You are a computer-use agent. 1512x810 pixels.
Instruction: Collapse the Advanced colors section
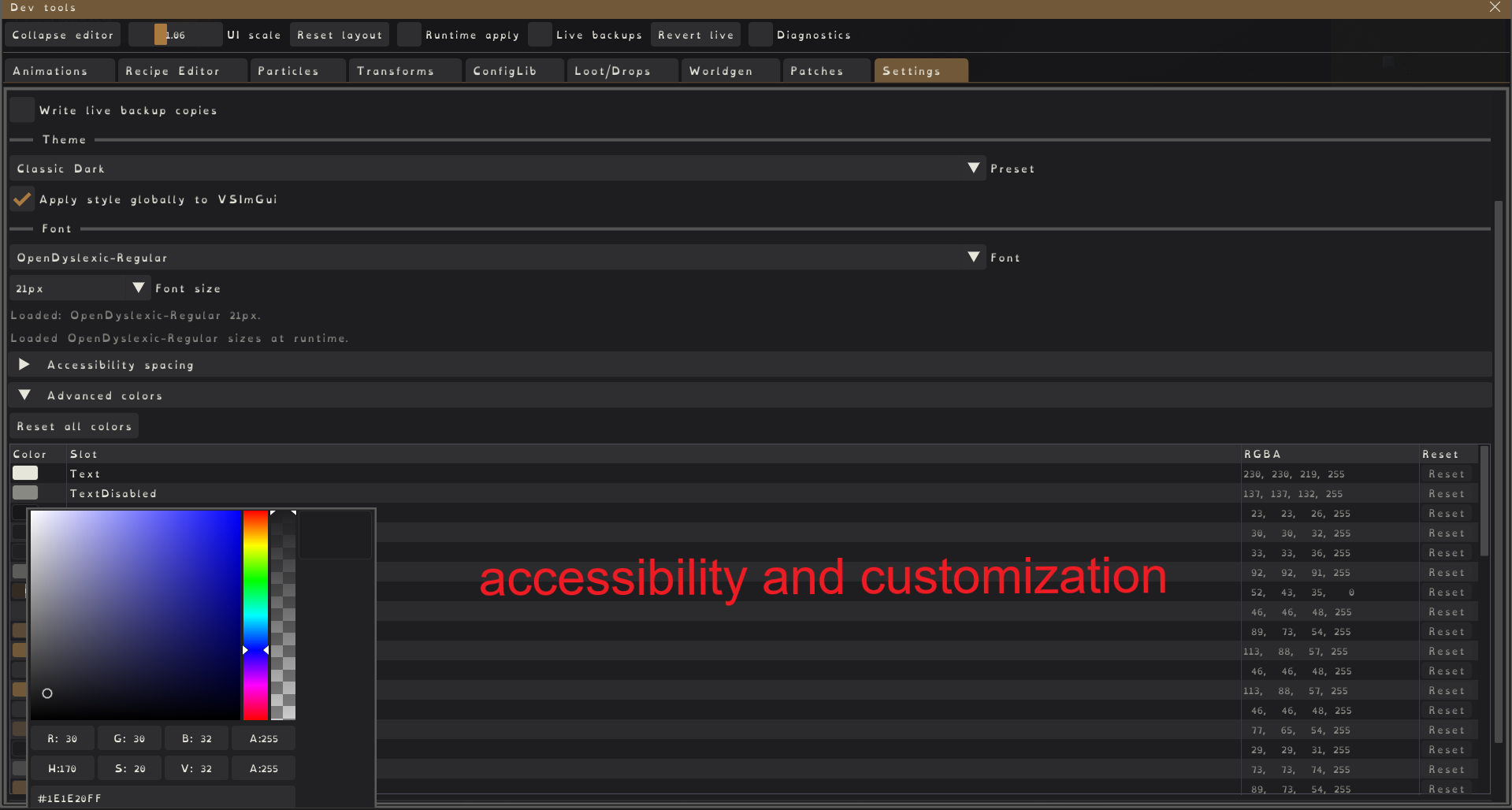pyautogui.click(x=751, y=395)
